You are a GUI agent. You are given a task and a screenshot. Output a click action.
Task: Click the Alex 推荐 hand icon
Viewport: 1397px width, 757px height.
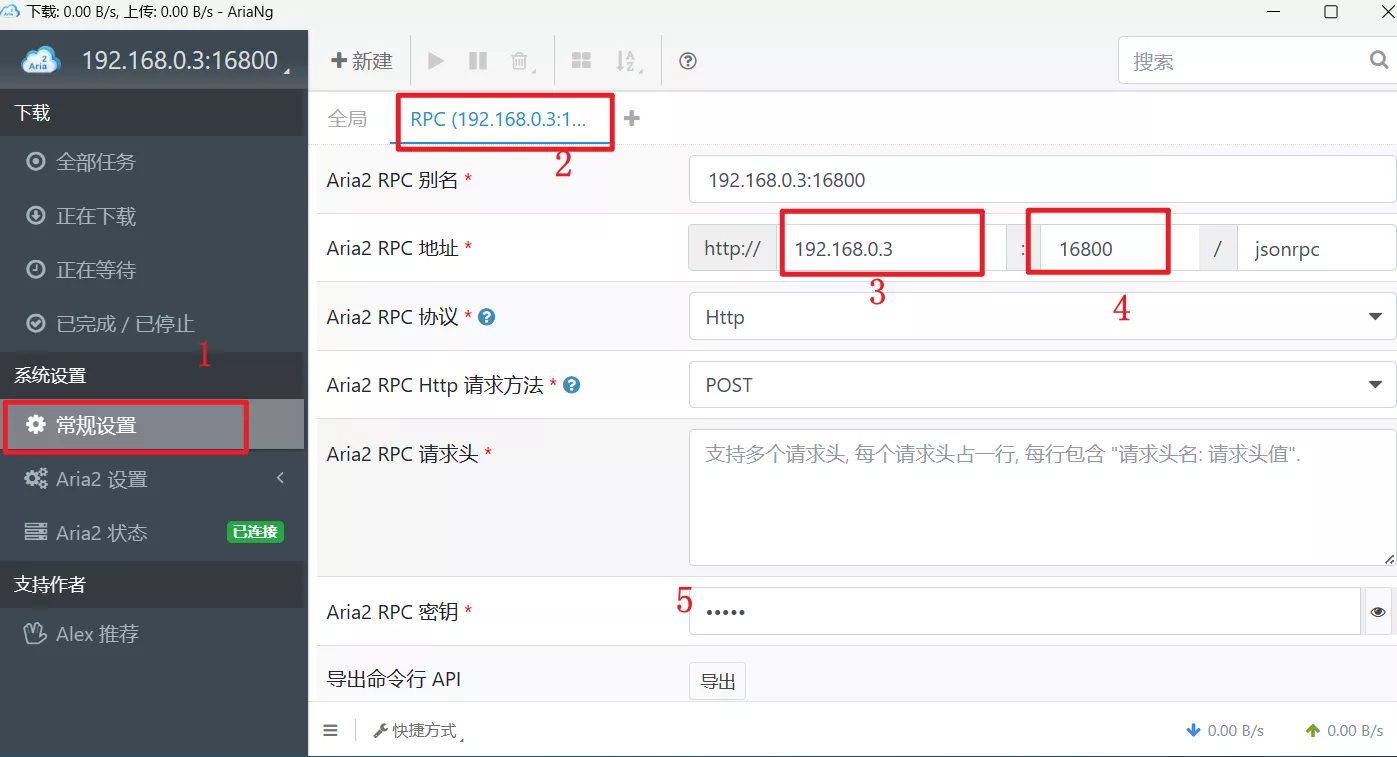(36, 633)
